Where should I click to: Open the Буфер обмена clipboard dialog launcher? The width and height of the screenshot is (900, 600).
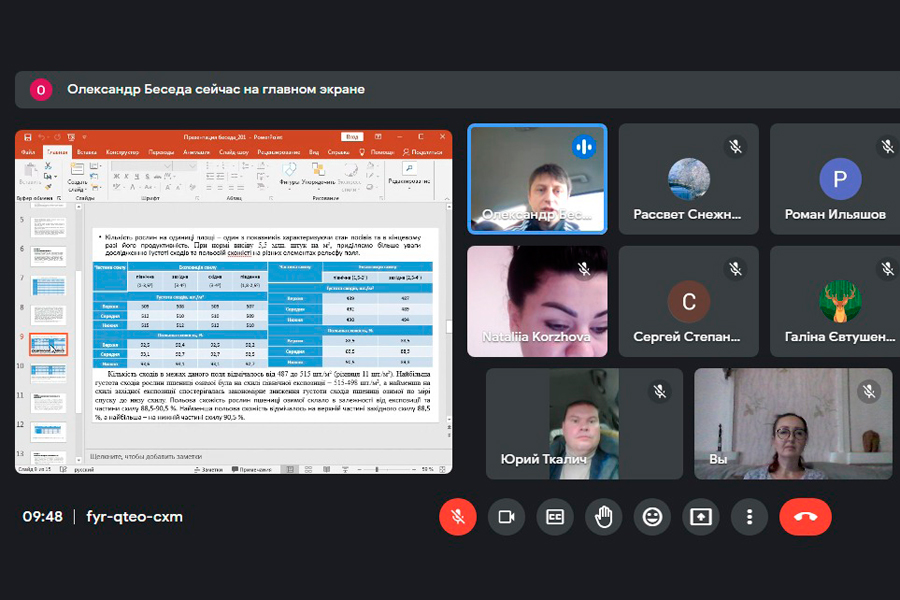pyautogui.click(x=59, y=198)
